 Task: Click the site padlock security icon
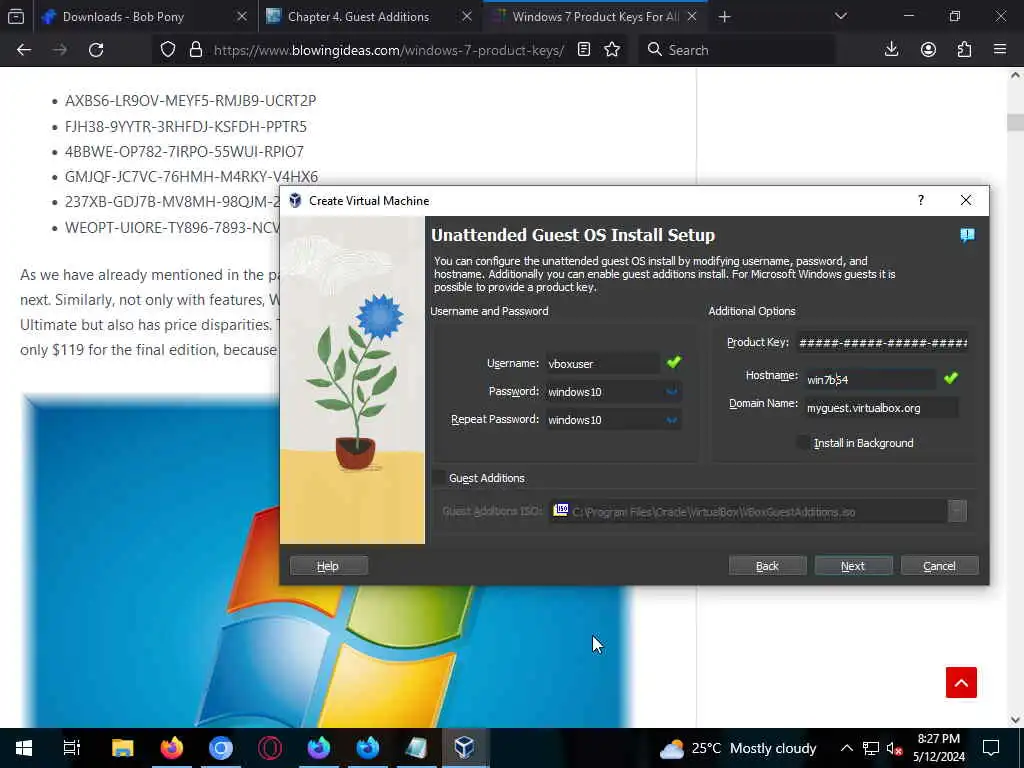(195, 50)
